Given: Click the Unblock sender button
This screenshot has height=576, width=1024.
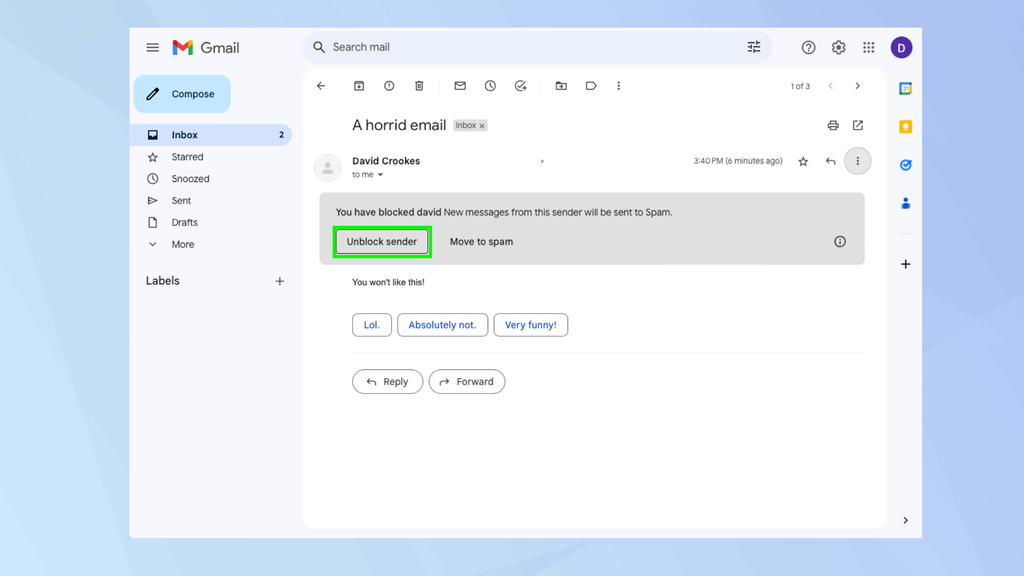Looking at the screenshot, I should pyautogui.click(x=382, y=241).
